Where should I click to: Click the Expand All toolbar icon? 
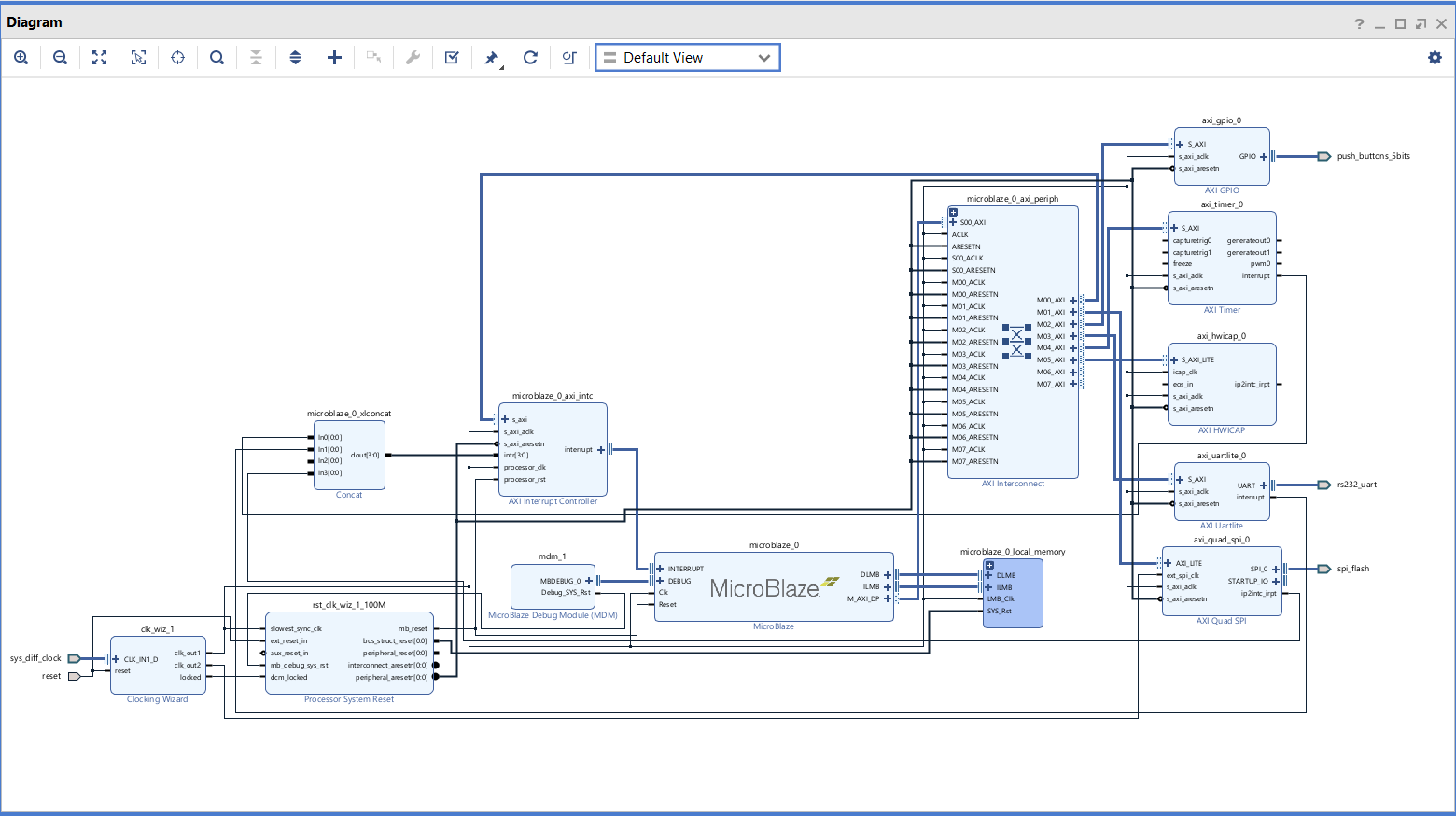click(295, 58)
